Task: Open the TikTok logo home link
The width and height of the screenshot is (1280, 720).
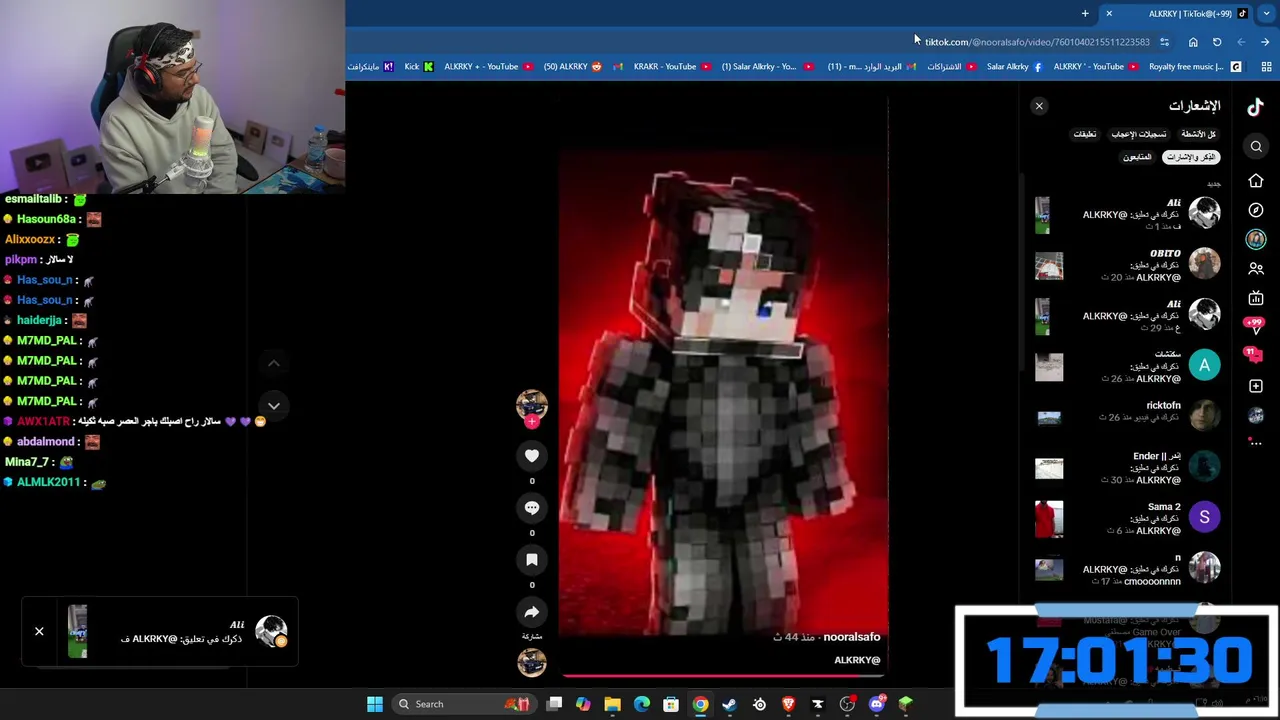Action: [x=1255, y=106]
